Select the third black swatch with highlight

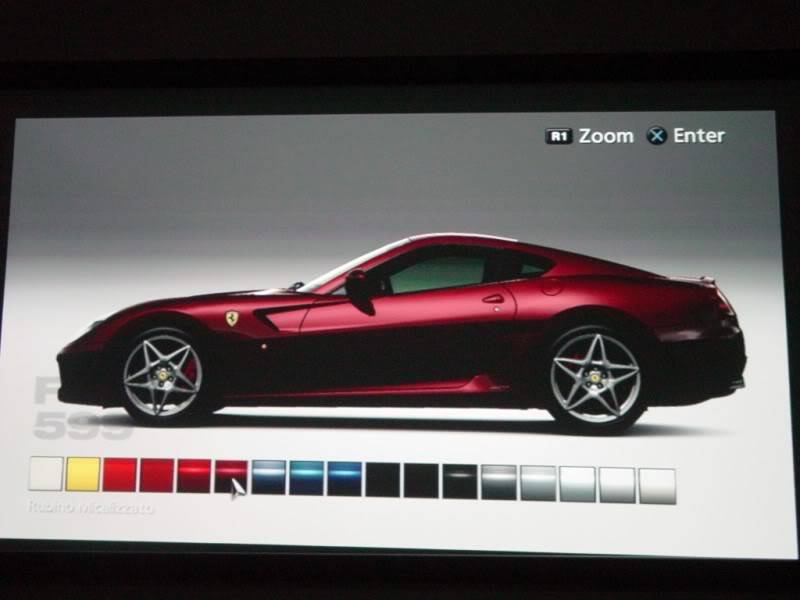coord(460,481)
